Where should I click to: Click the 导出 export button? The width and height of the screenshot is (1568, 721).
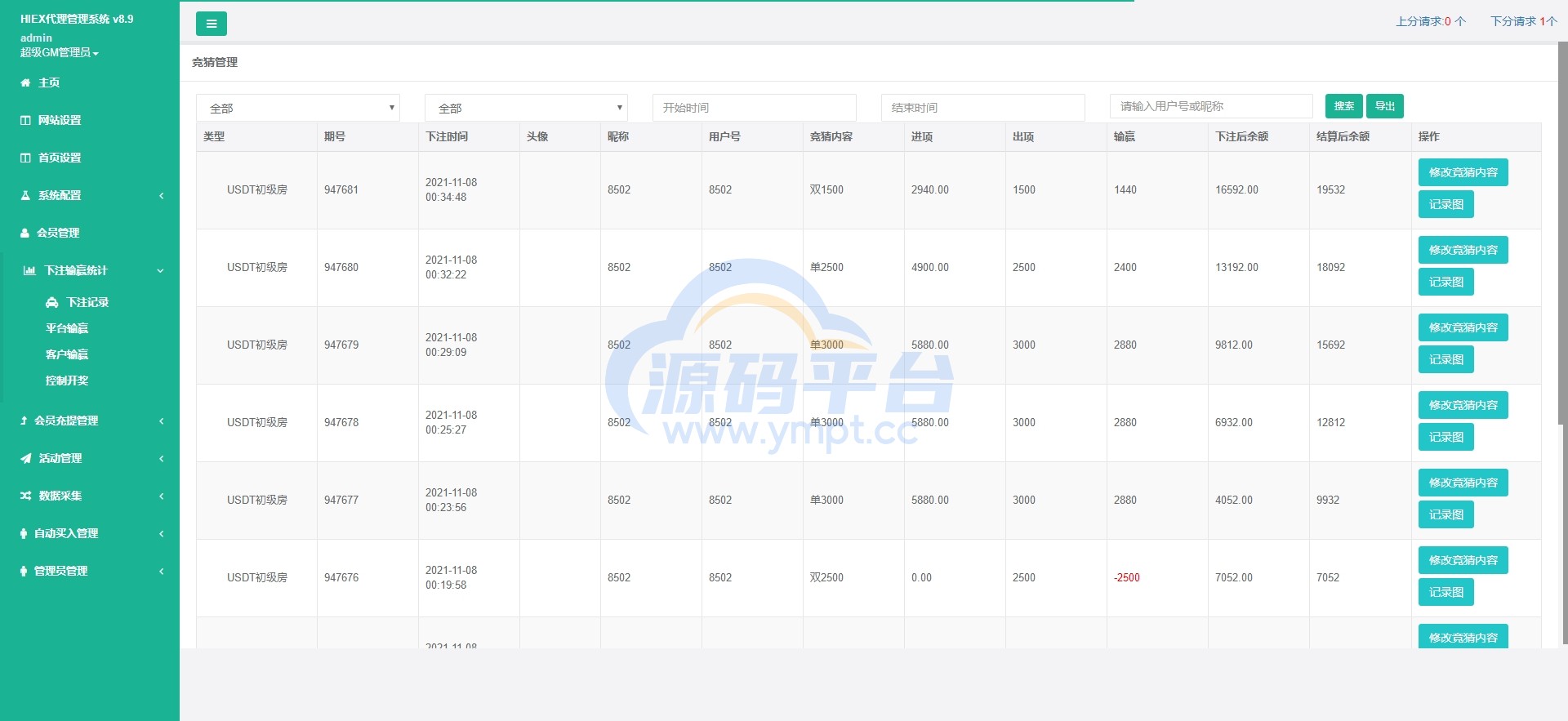1385,106
